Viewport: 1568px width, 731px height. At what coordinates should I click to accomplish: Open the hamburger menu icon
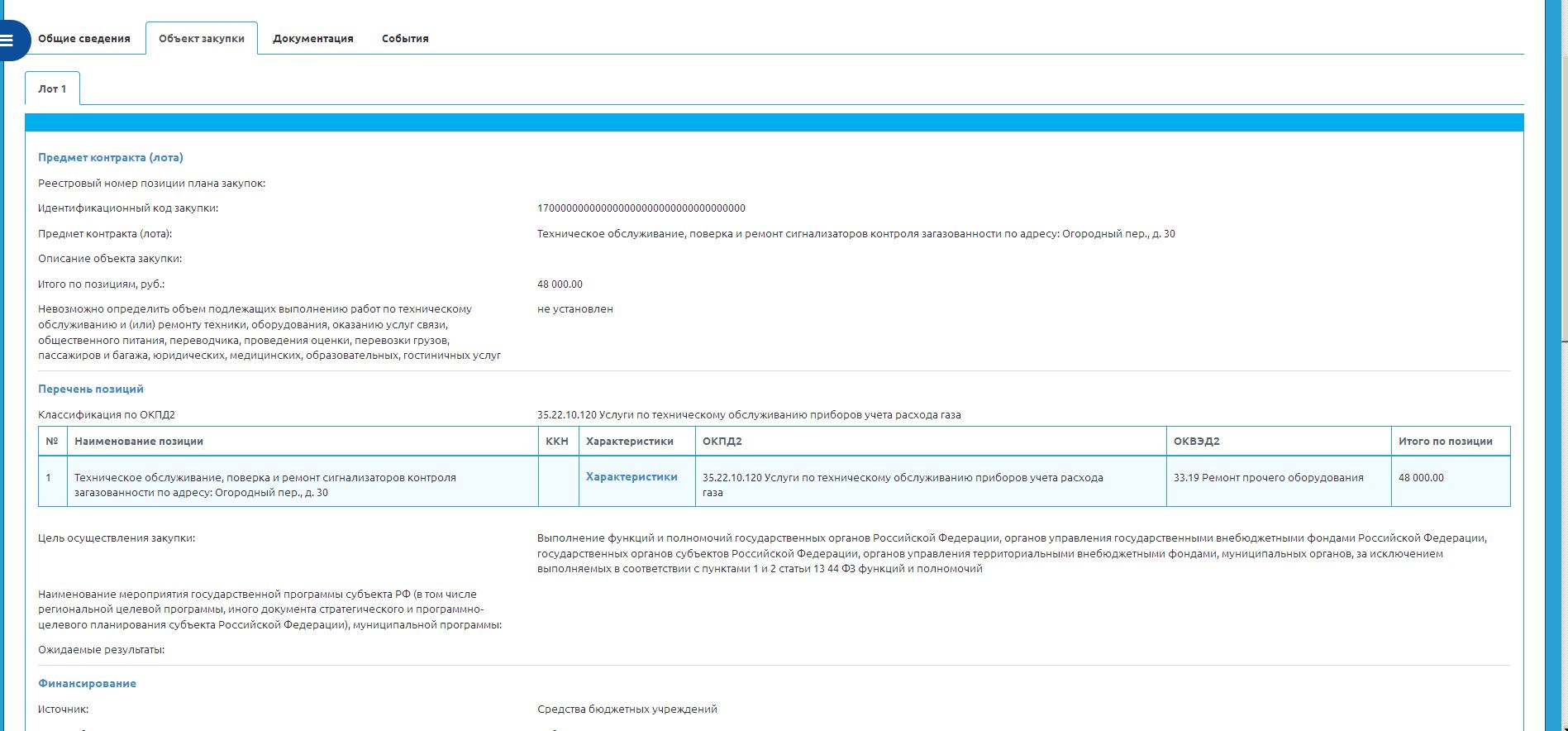(7, 40)
